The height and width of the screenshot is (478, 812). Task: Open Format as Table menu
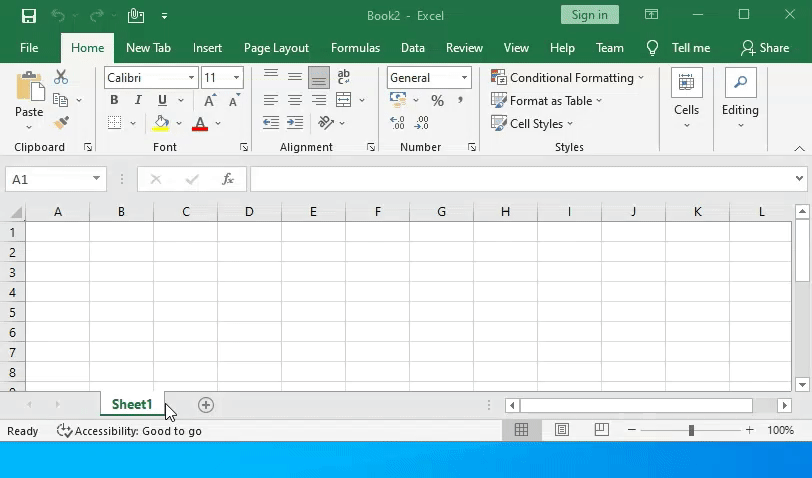click(x=546, y=100)
